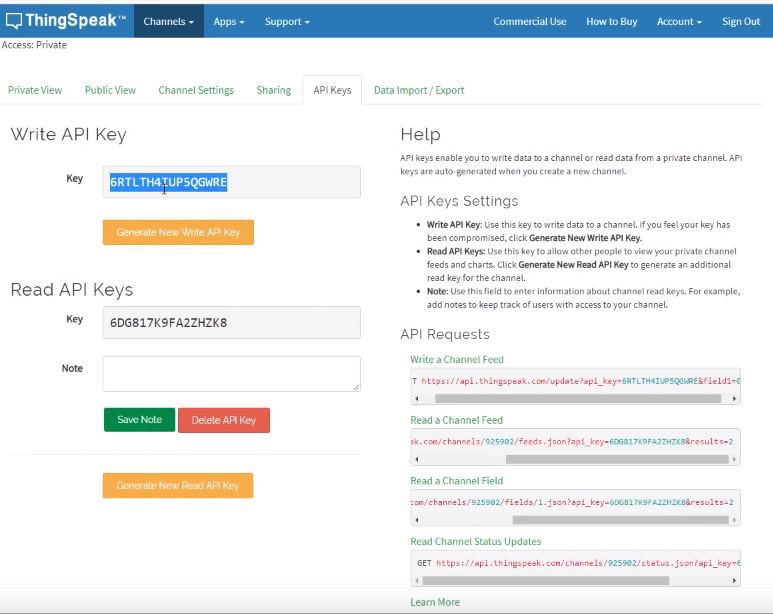Click Generate New Read API Key
This screenshot has height=614, width=773.
coord(178,486)
